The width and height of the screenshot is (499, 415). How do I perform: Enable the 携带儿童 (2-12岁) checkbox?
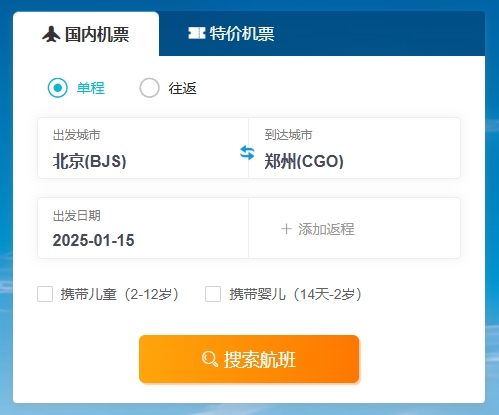point(45,294)
